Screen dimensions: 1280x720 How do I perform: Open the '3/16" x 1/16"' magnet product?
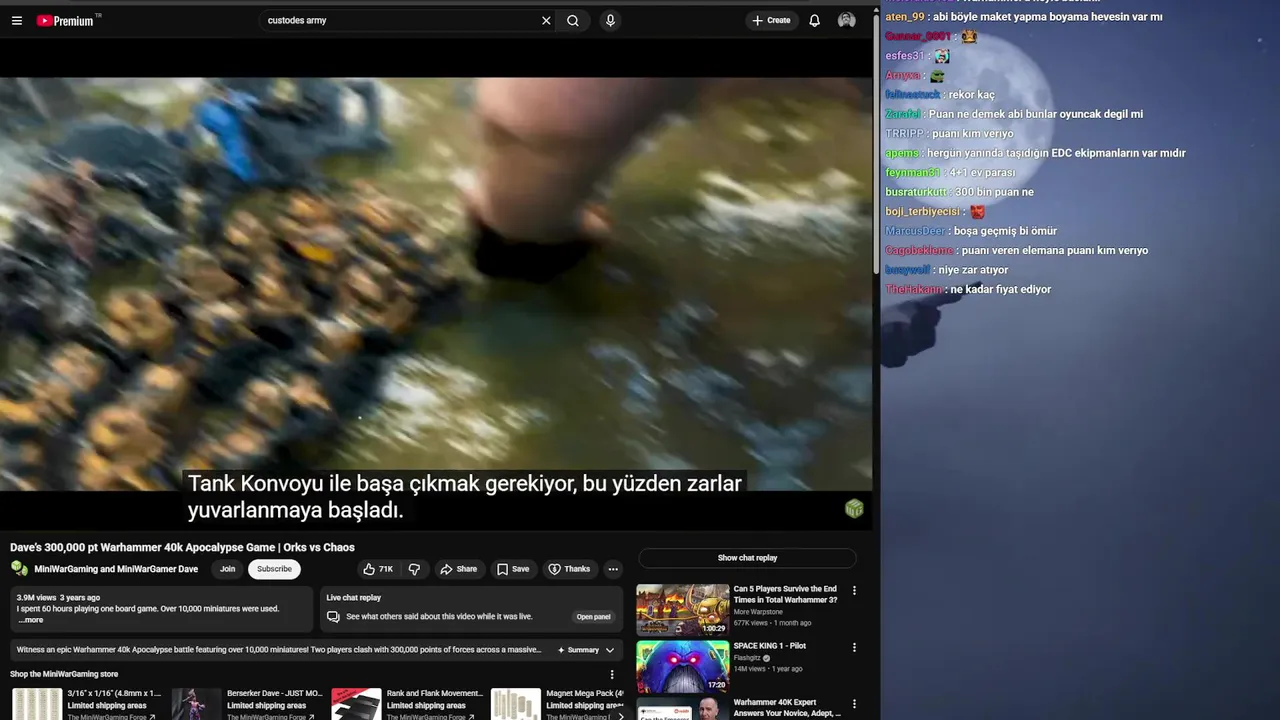(x=87, y=703)
